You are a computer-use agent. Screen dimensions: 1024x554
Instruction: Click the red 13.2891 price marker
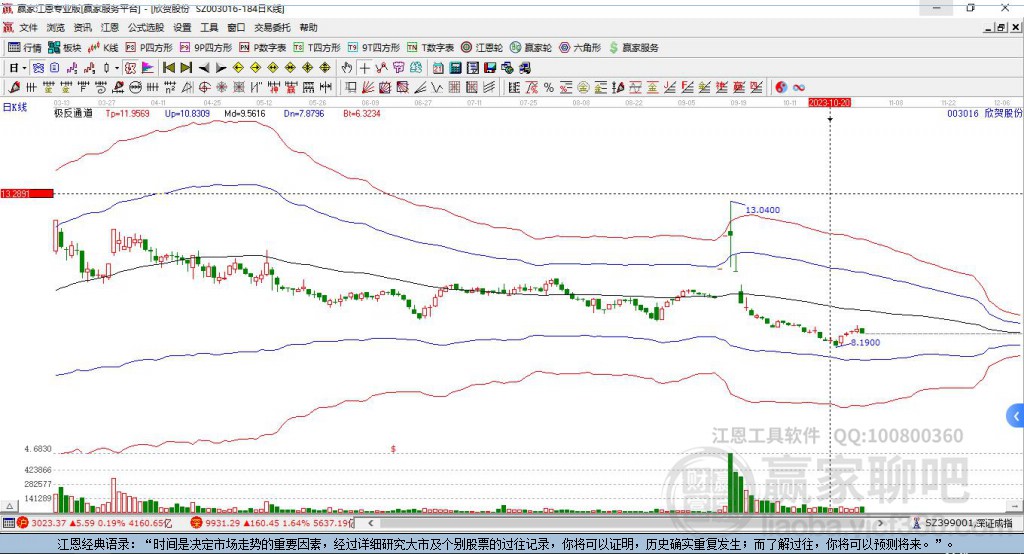coord(27,193)
